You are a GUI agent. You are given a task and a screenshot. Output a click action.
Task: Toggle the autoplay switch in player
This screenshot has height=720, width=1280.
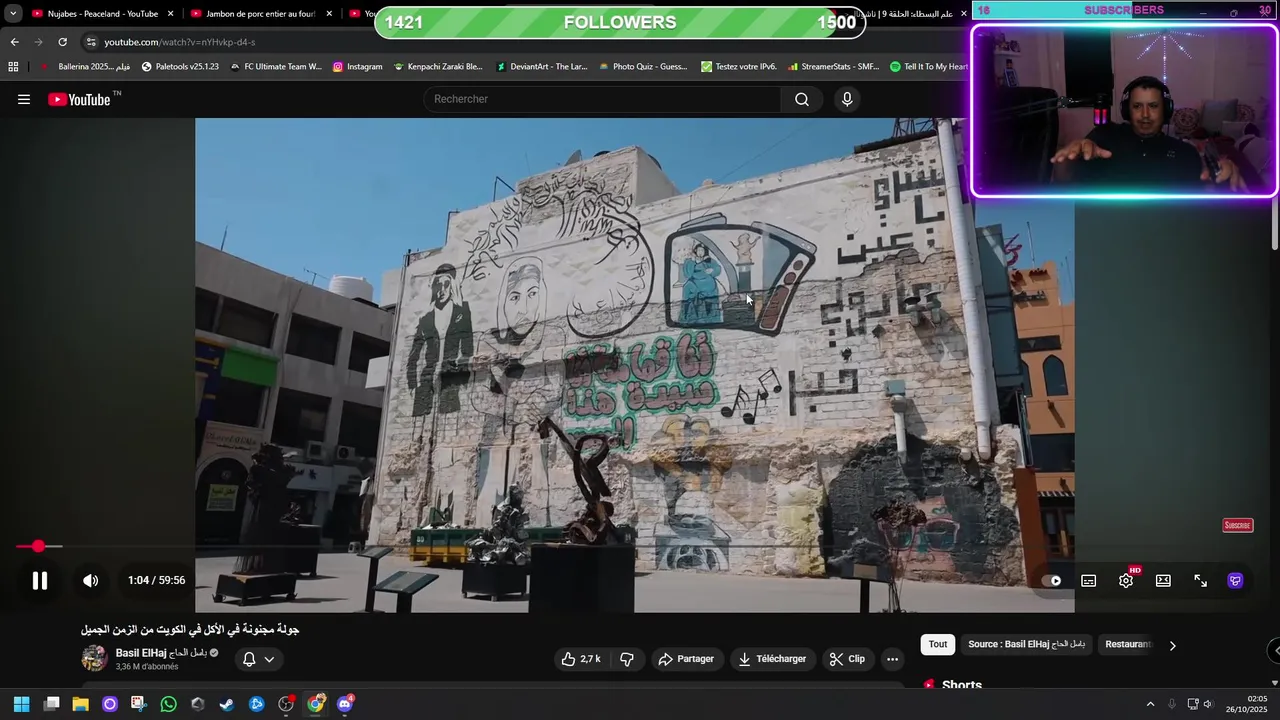(1052, 581)
